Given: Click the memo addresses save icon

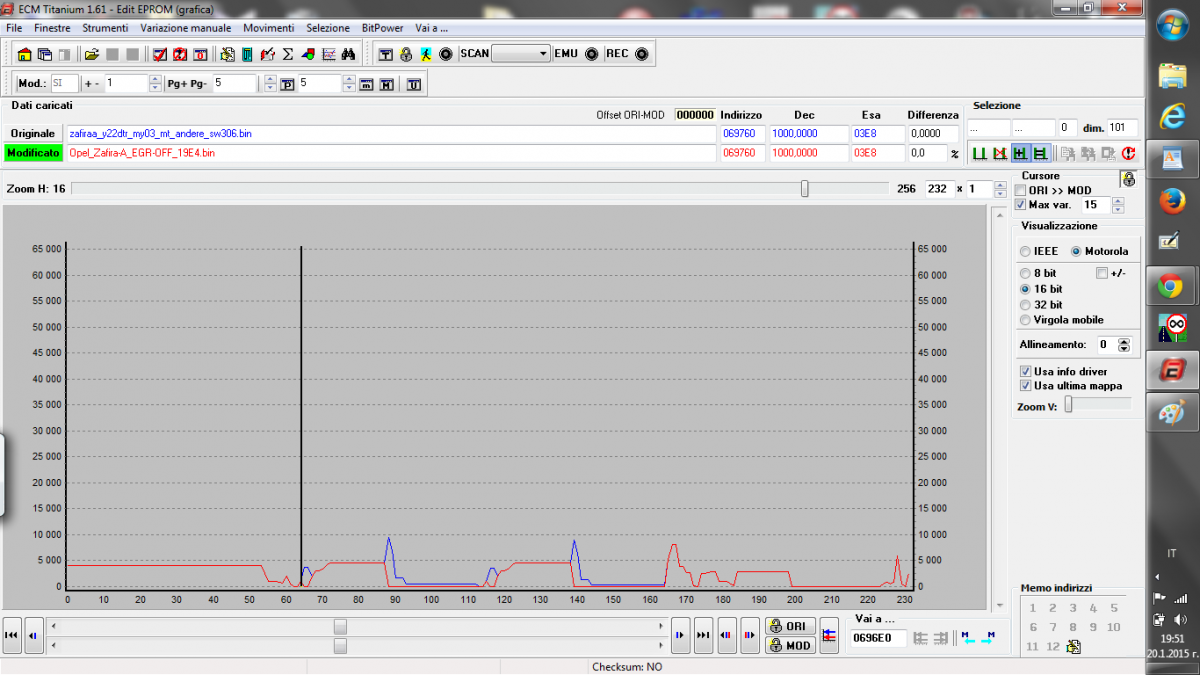Looking at the screenshot, I should (1074, 647).
